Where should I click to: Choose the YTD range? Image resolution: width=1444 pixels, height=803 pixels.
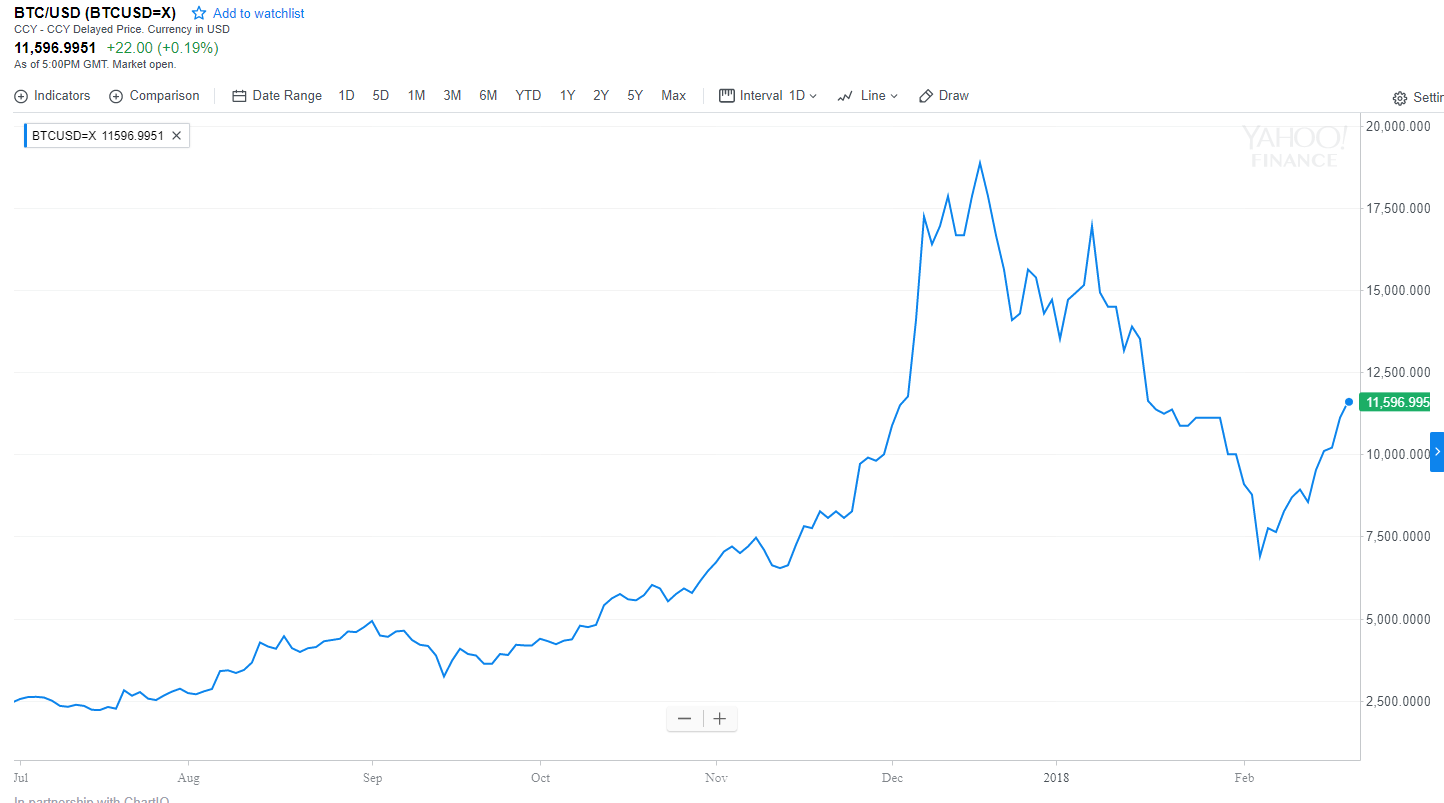[x=528, y=96]
